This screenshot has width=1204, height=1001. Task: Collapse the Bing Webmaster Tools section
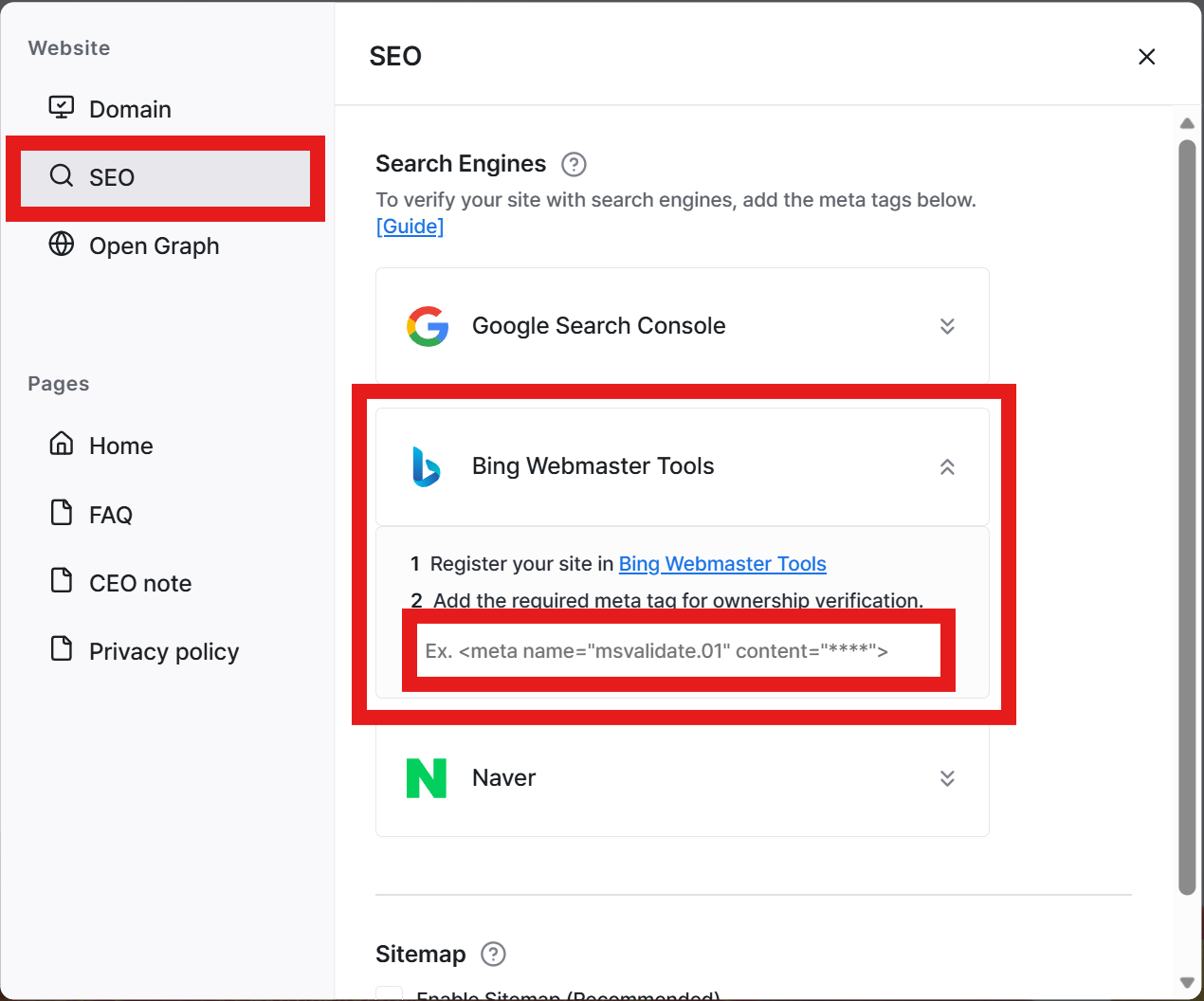pyautogui.click(x=947, y=466)
